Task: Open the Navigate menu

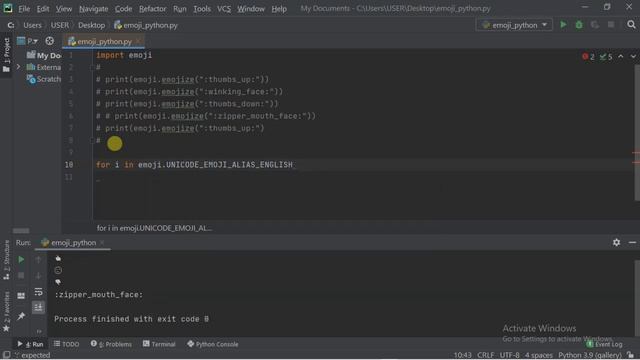Action: pos(93,9)
